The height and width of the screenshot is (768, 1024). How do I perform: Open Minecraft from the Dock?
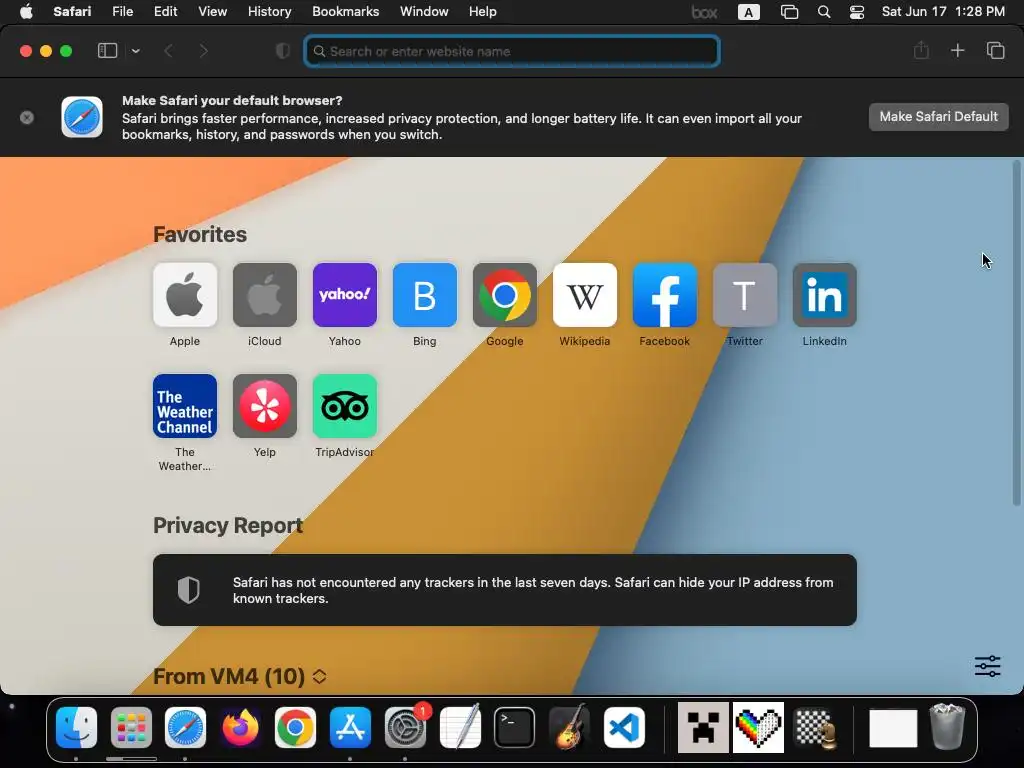point(703,727)
